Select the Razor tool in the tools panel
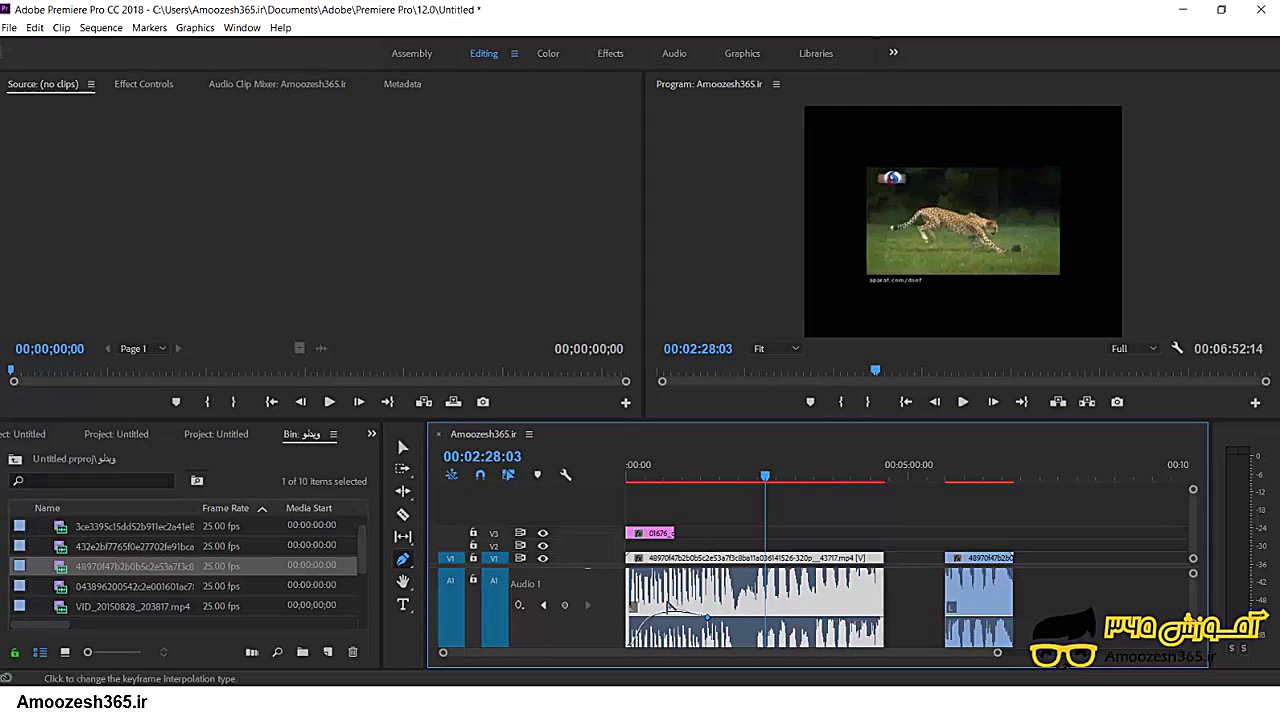This screenshot has width=1280, height=720. point(403,514)
